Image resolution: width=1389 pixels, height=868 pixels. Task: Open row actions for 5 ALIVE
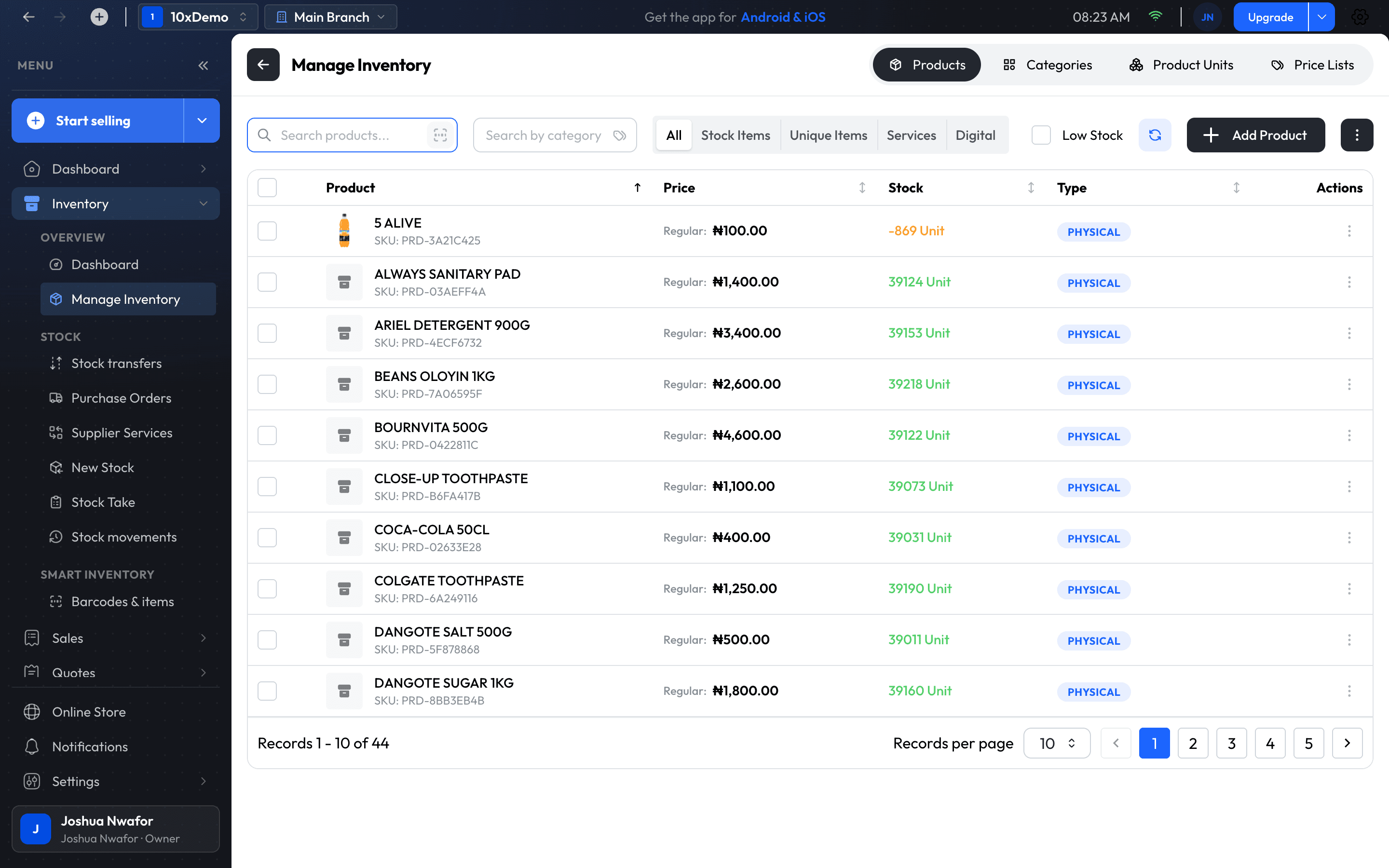tap(1349, 231)
